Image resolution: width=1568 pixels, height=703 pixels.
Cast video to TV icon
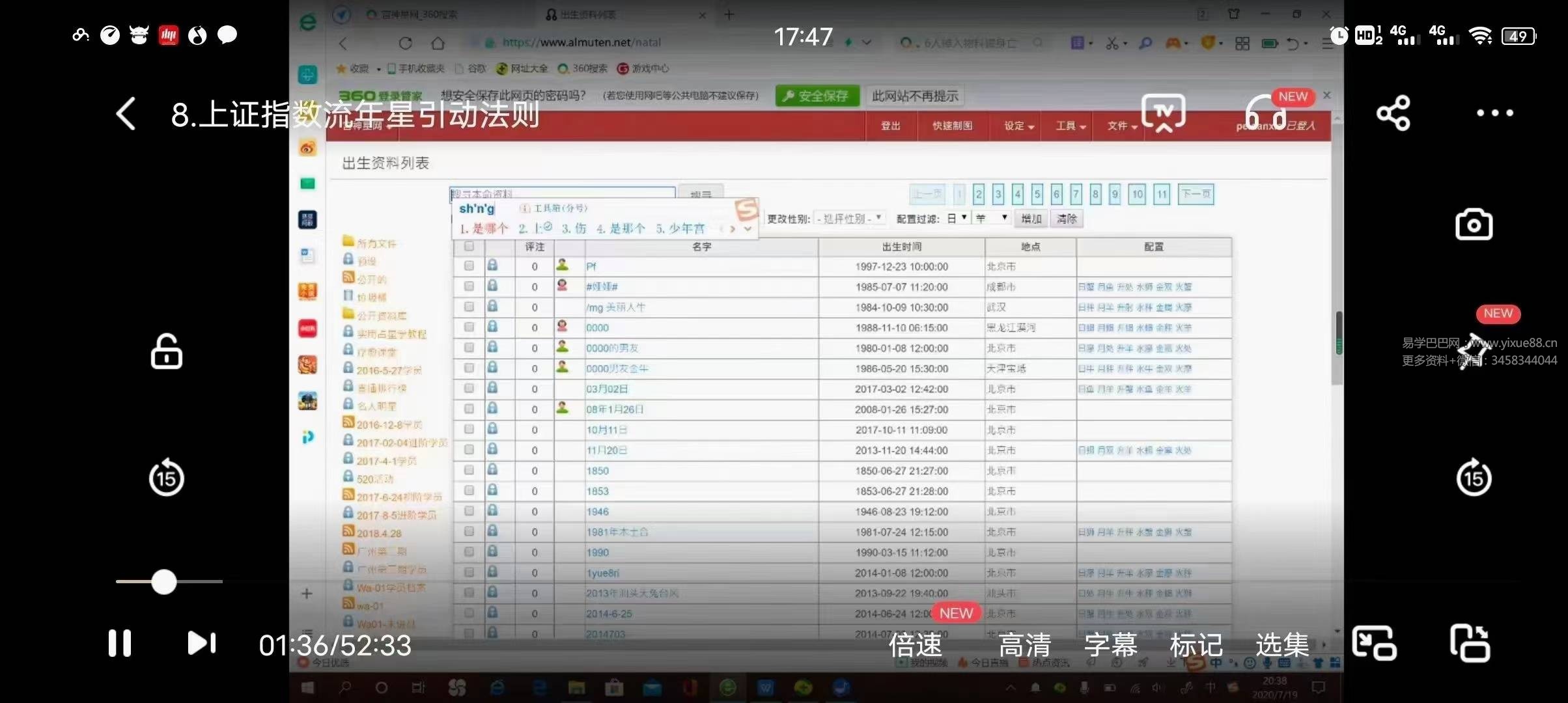pos(1163,113)
